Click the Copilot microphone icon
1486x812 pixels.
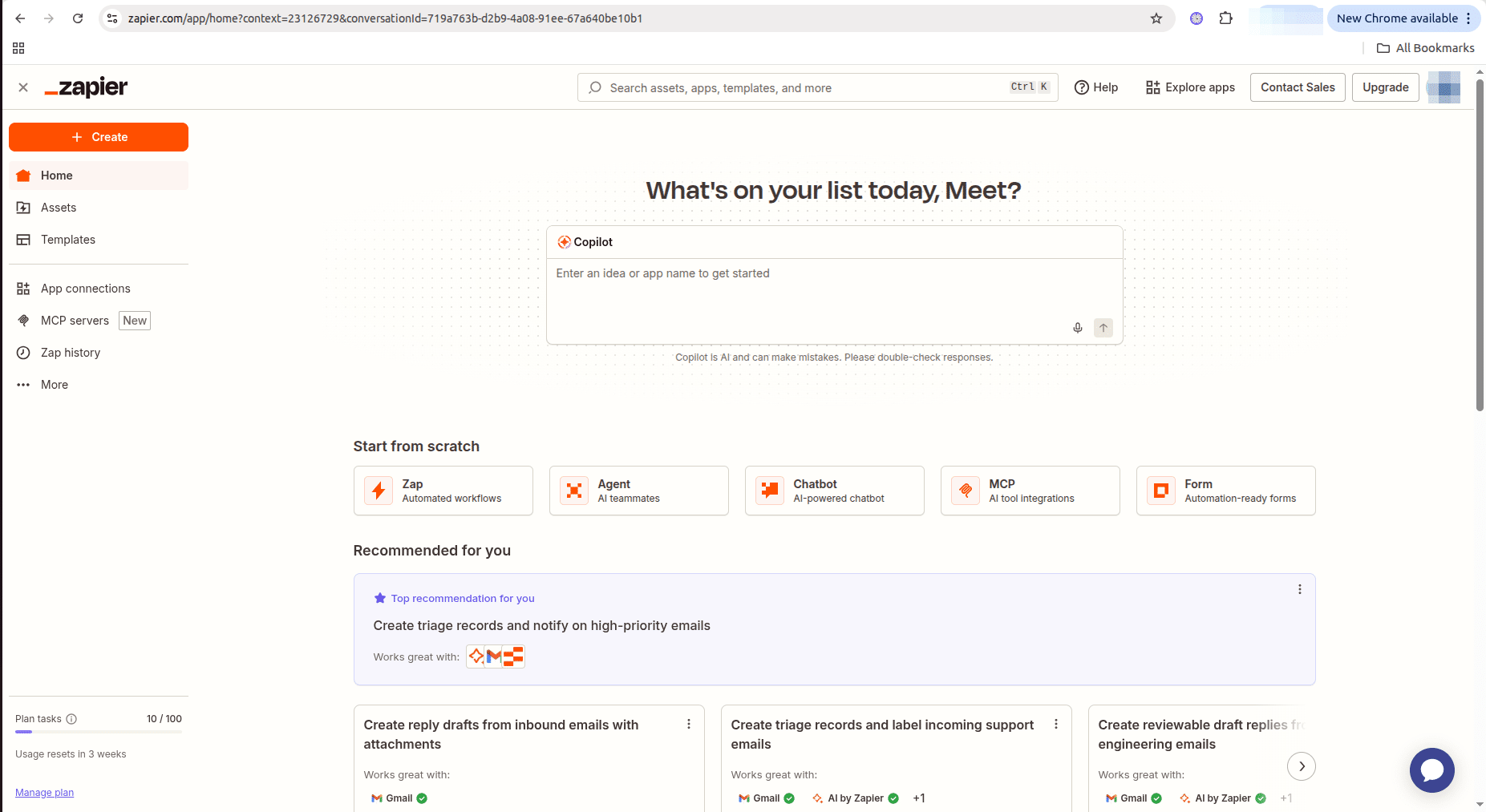point(1078,328)
